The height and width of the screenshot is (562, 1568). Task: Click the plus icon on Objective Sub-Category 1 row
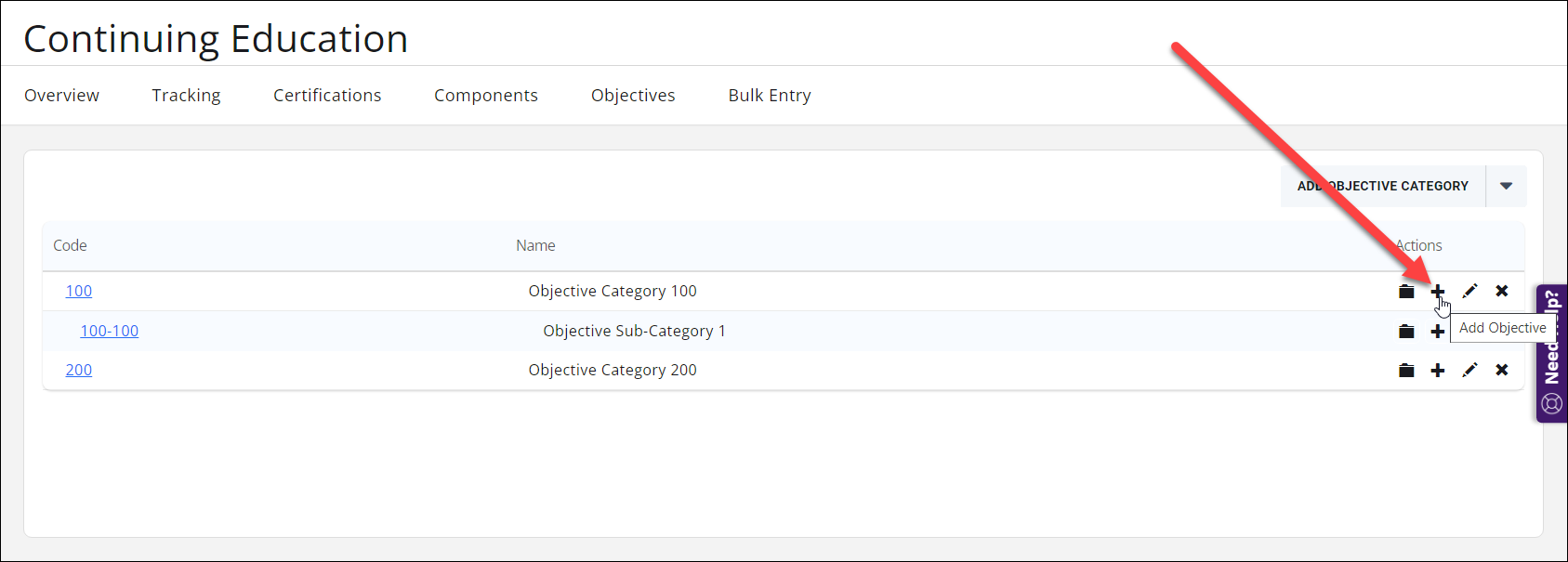pyautogui.click(x=1438, y=331)
